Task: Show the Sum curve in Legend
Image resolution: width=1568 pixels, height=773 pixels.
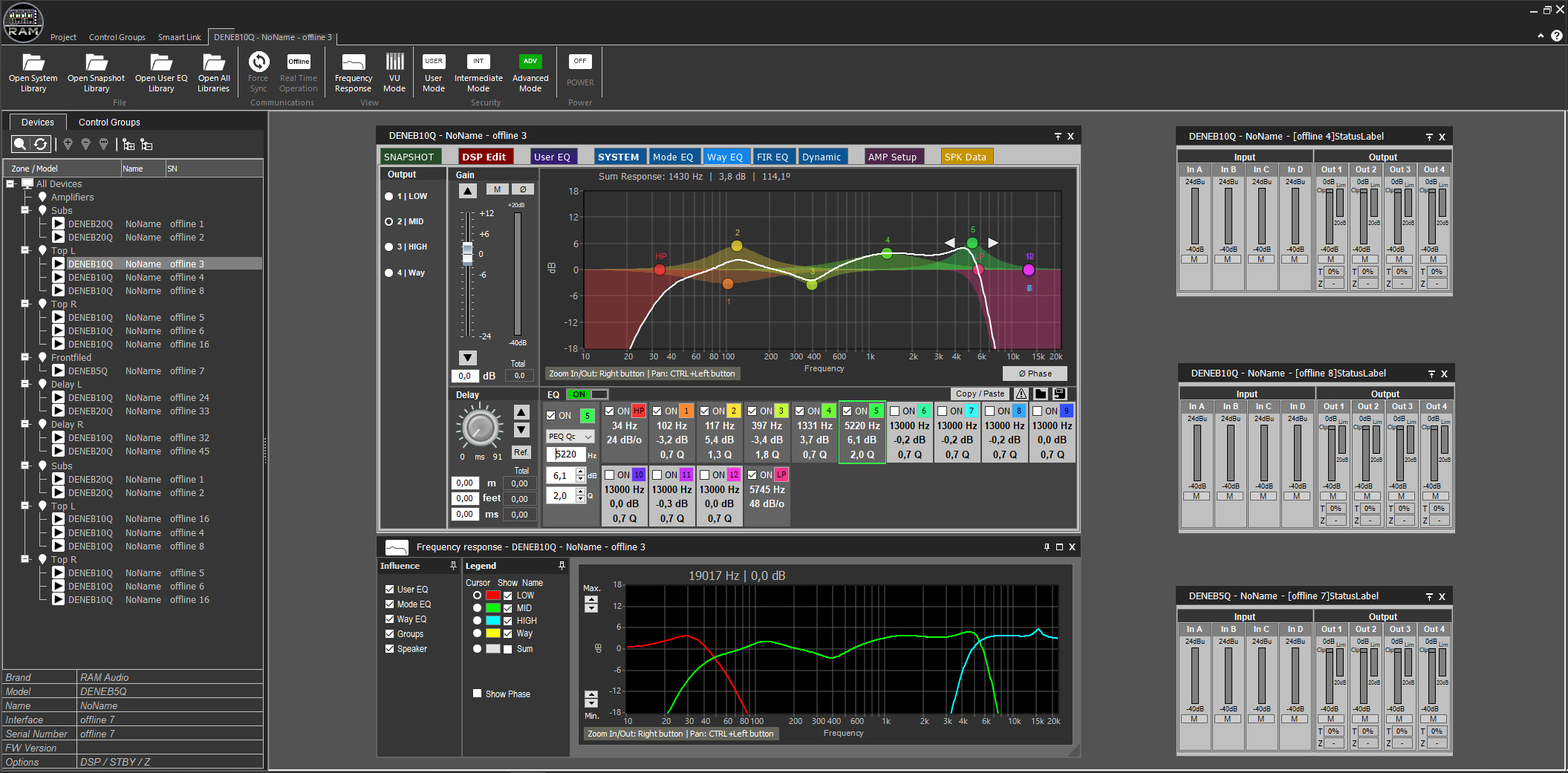Action: pyautogui.click(x=508, y=649)
